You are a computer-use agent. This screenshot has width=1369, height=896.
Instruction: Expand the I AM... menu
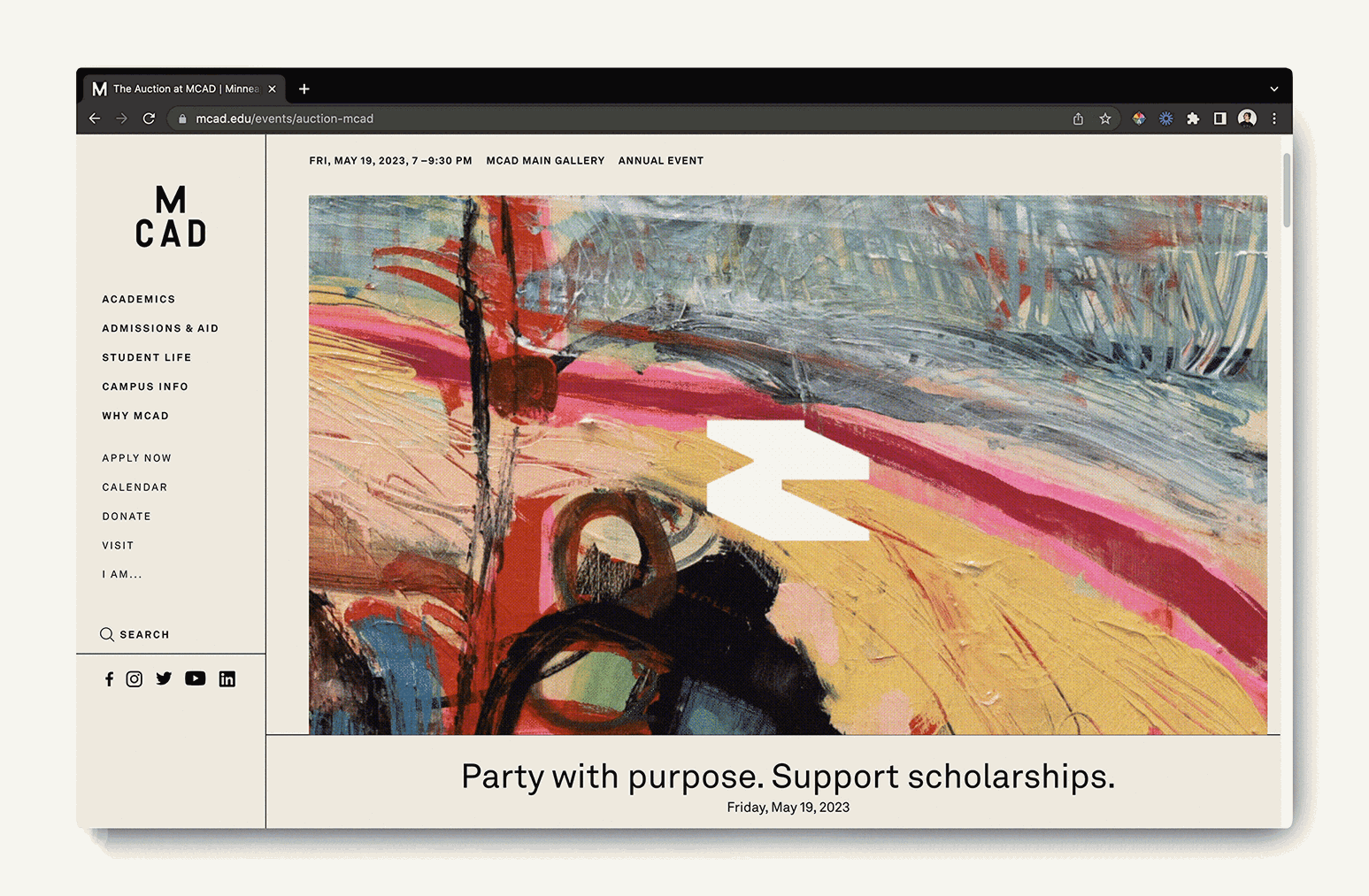click(x=122, y=575)
